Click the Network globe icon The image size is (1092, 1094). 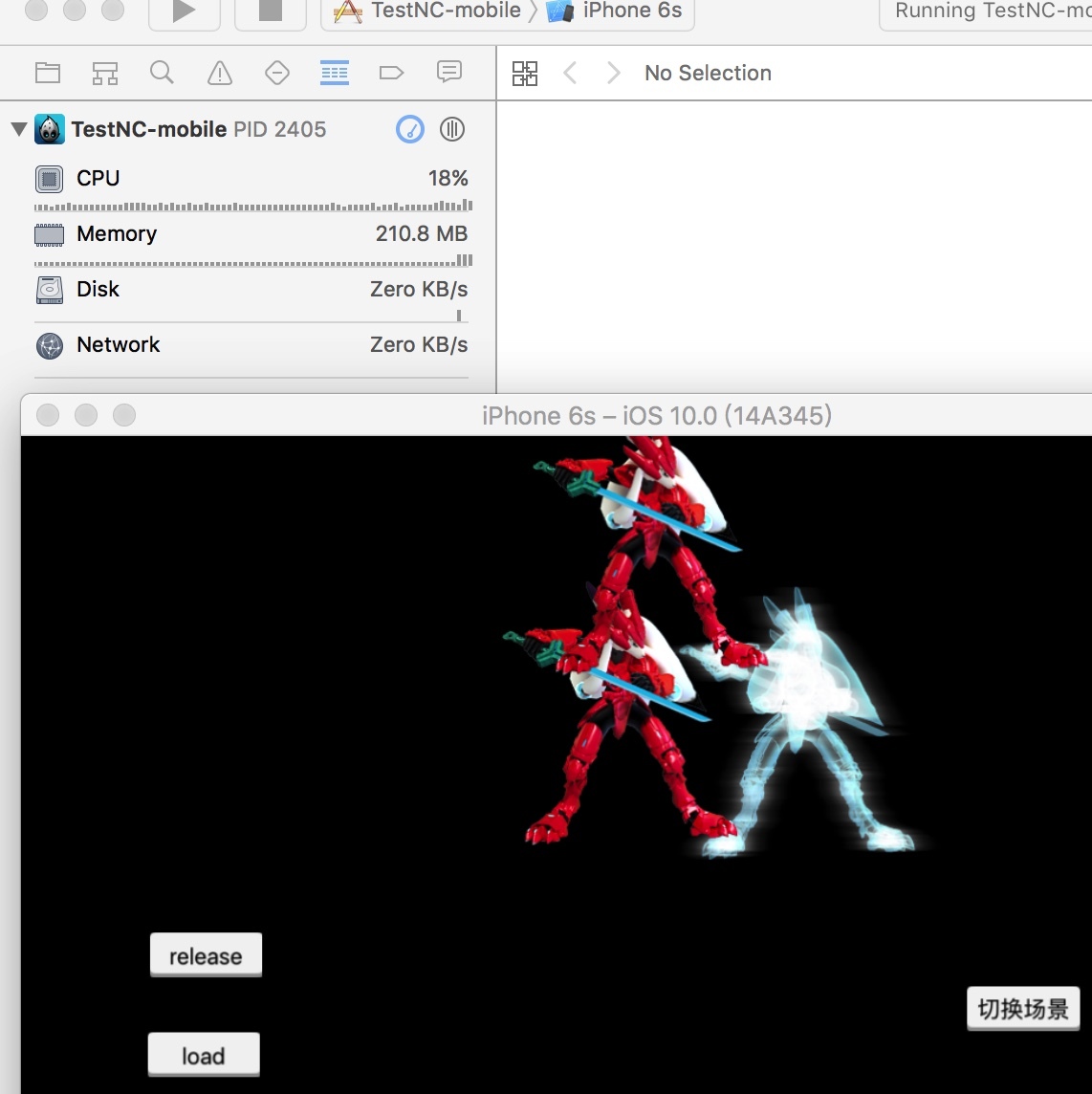tap(49, 346)
